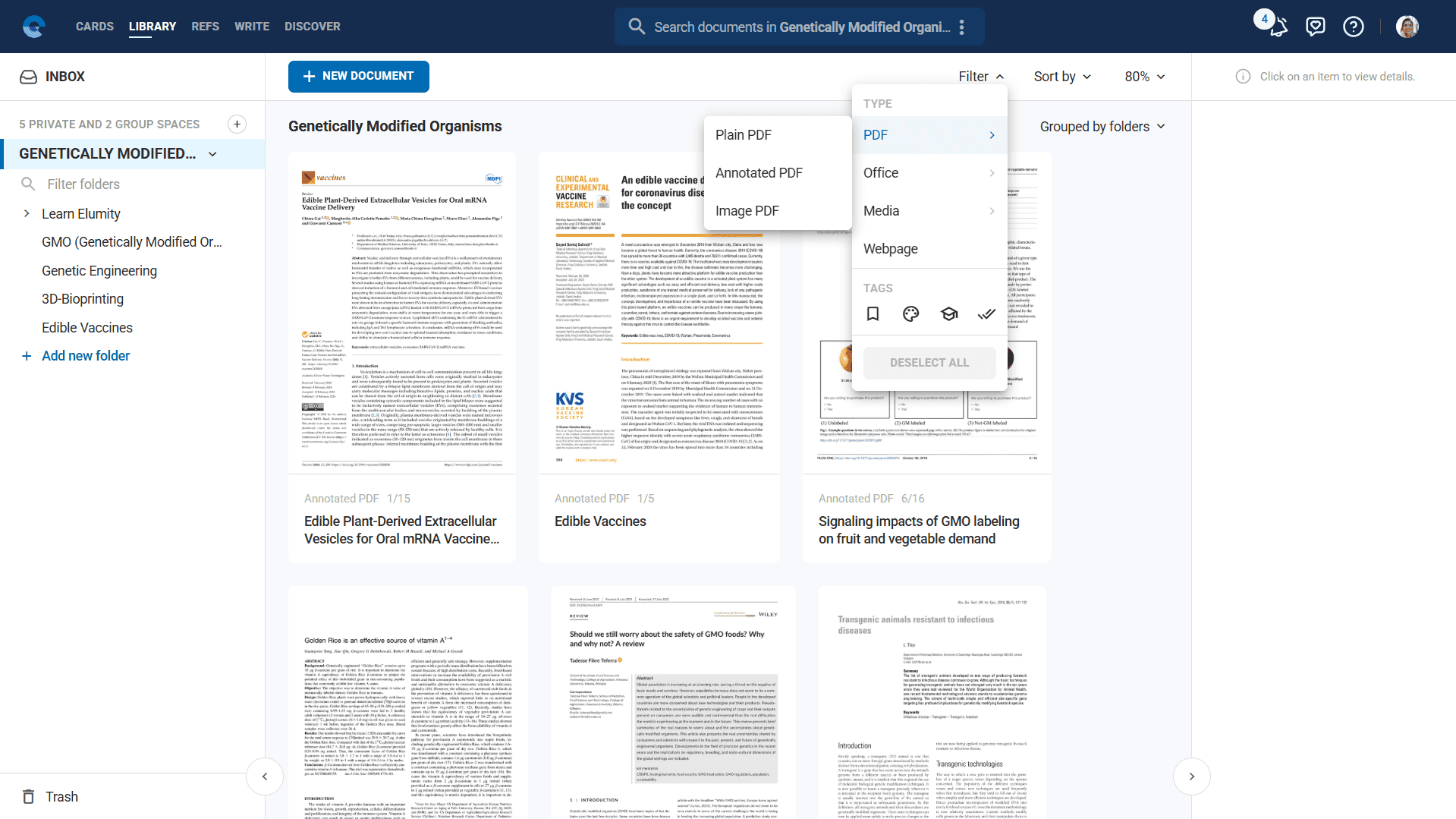Screen dimensions: 1456x819
Task: Expand the Learn Elumity folder
Action: pos(27,214)
